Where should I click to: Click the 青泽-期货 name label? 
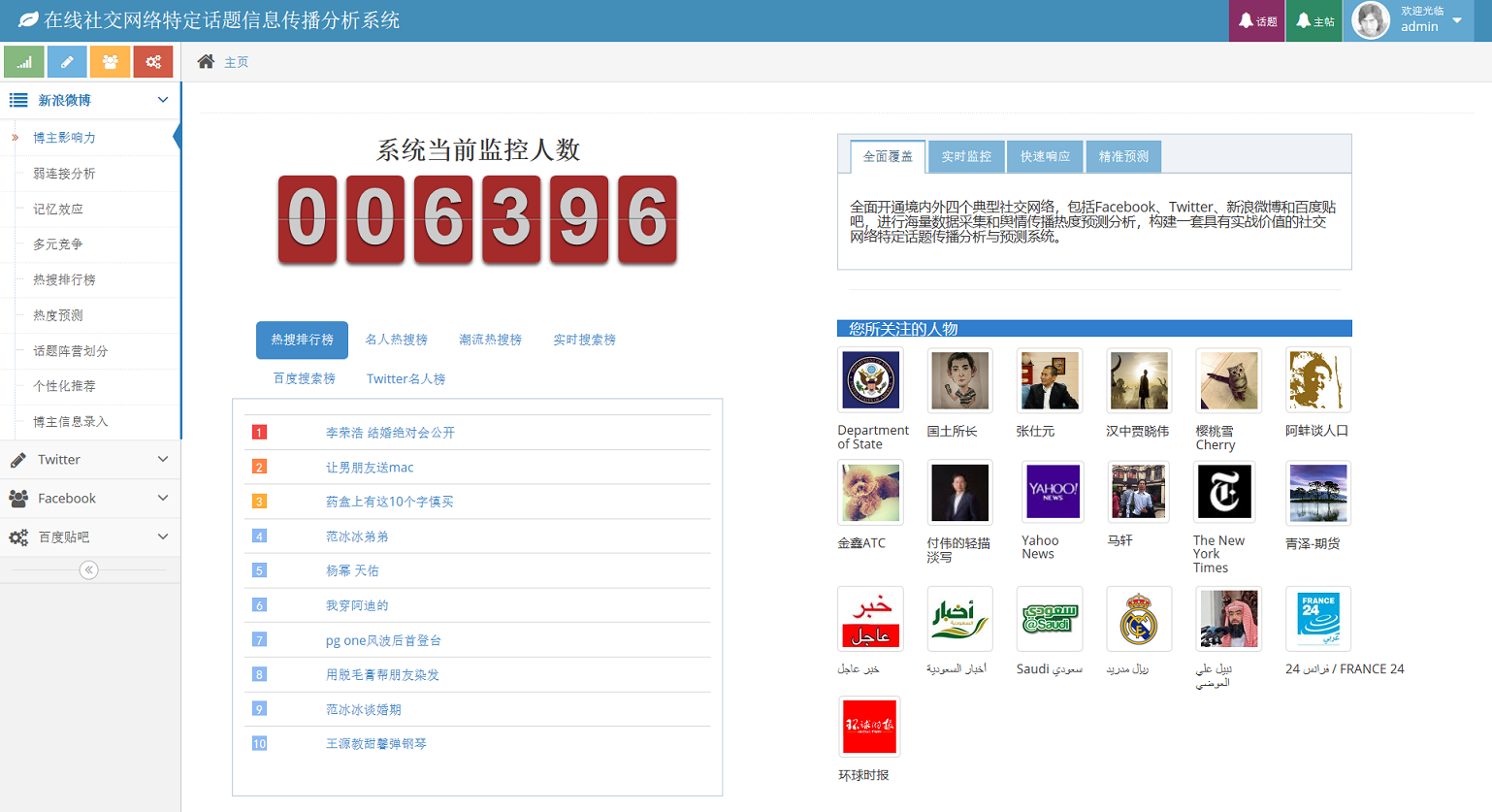click(x=1313, y=544)
